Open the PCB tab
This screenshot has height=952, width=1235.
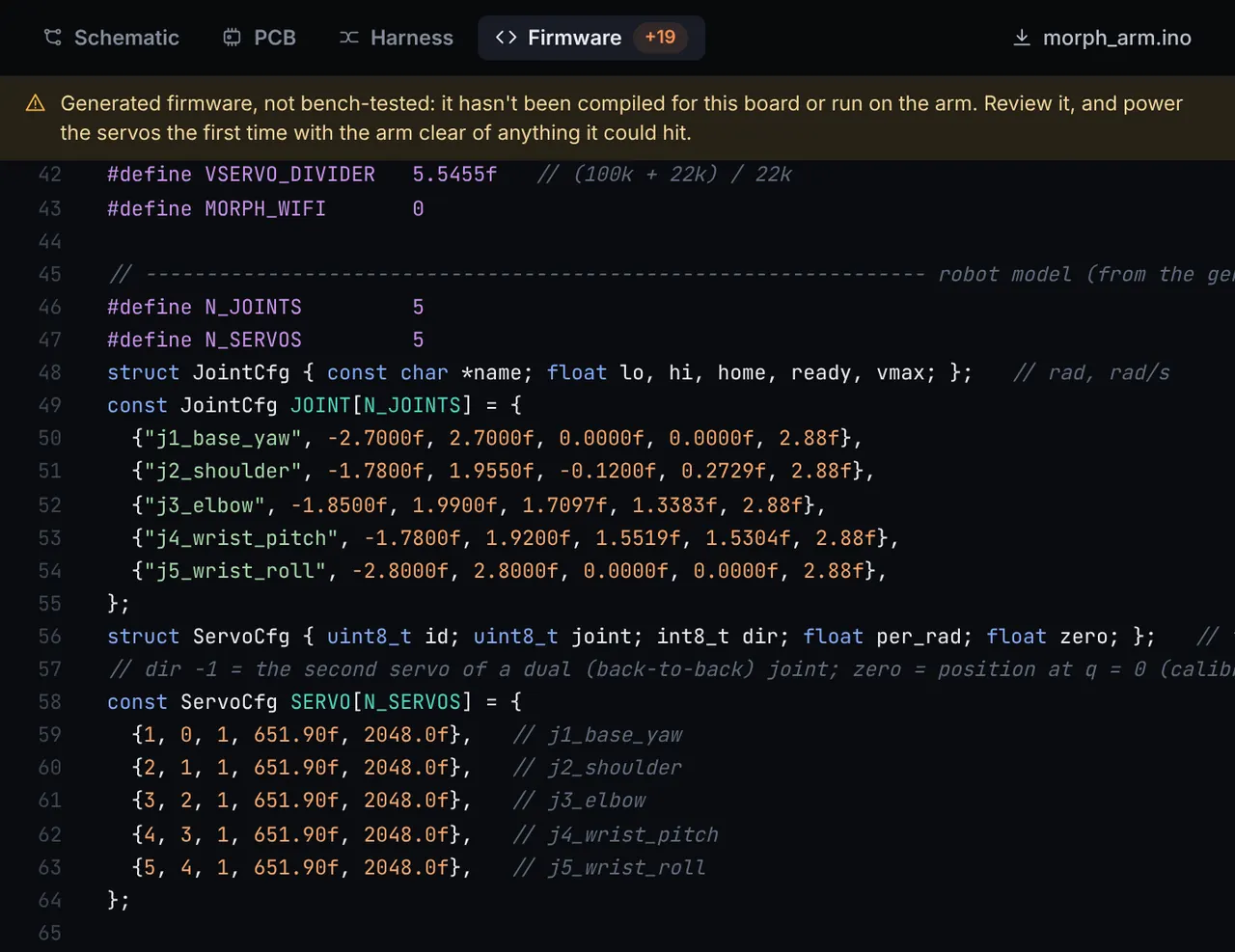click(x=260, y=38)
